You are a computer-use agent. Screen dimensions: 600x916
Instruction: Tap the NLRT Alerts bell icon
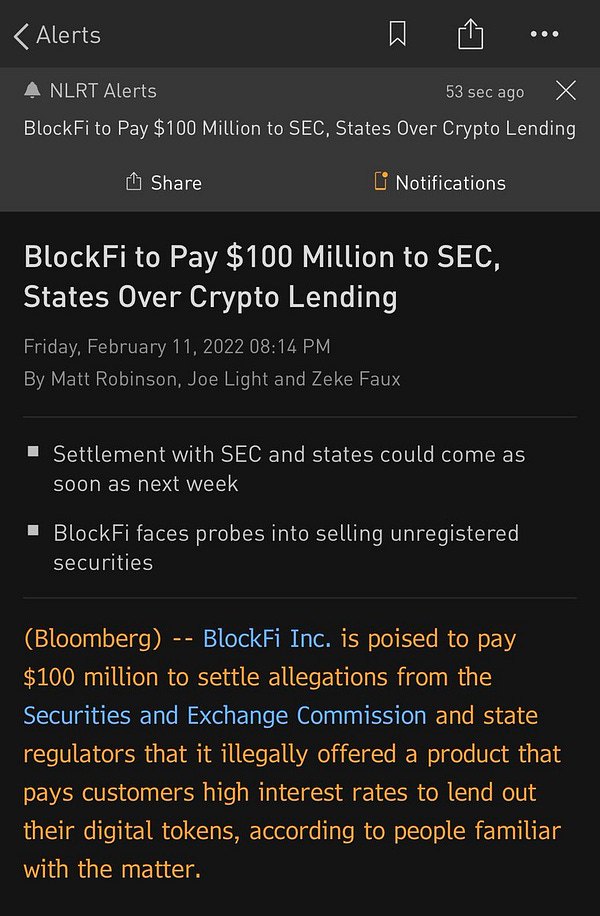[x=33, y=91]
